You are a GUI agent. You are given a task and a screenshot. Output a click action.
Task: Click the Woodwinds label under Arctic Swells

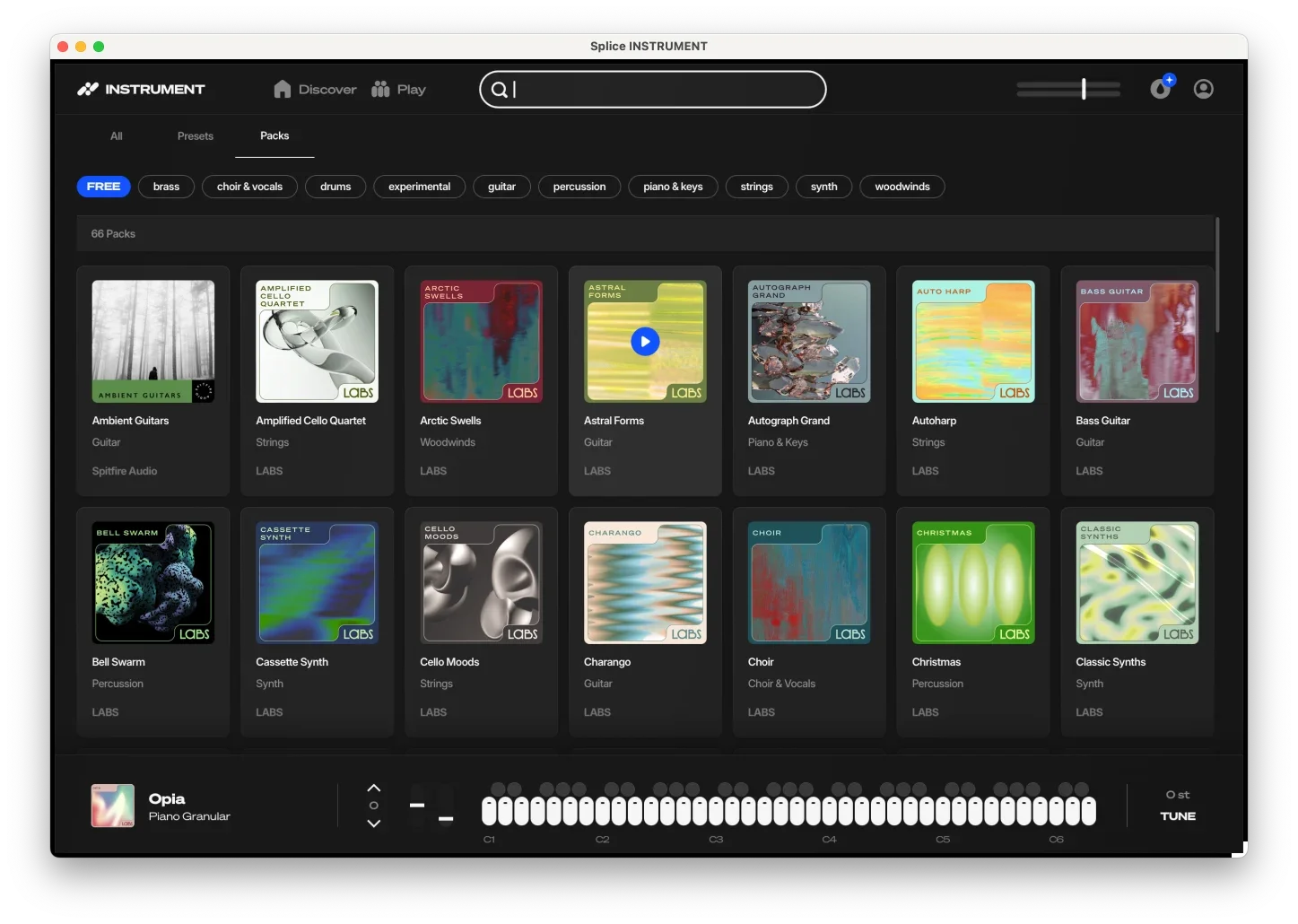click(448, 442)
